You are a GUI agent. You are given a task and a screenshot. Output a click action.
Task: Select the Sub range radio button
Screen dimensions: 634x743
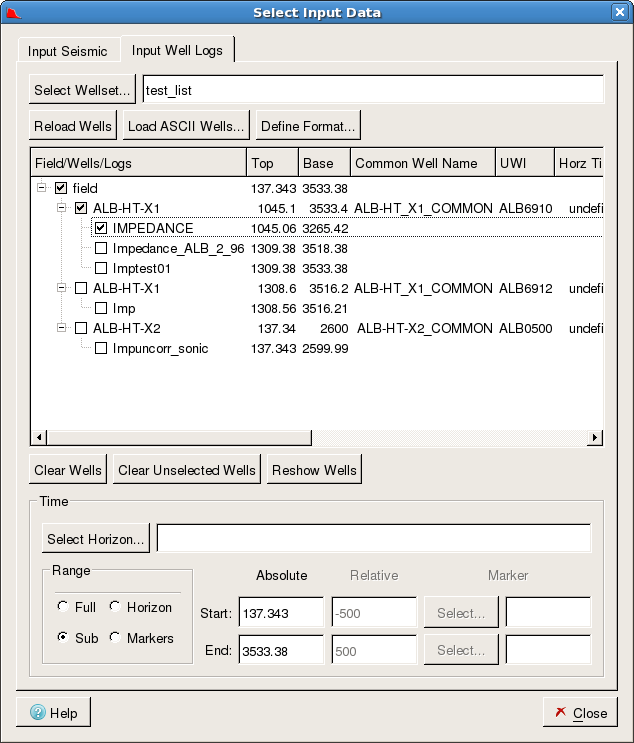point(63,637)
